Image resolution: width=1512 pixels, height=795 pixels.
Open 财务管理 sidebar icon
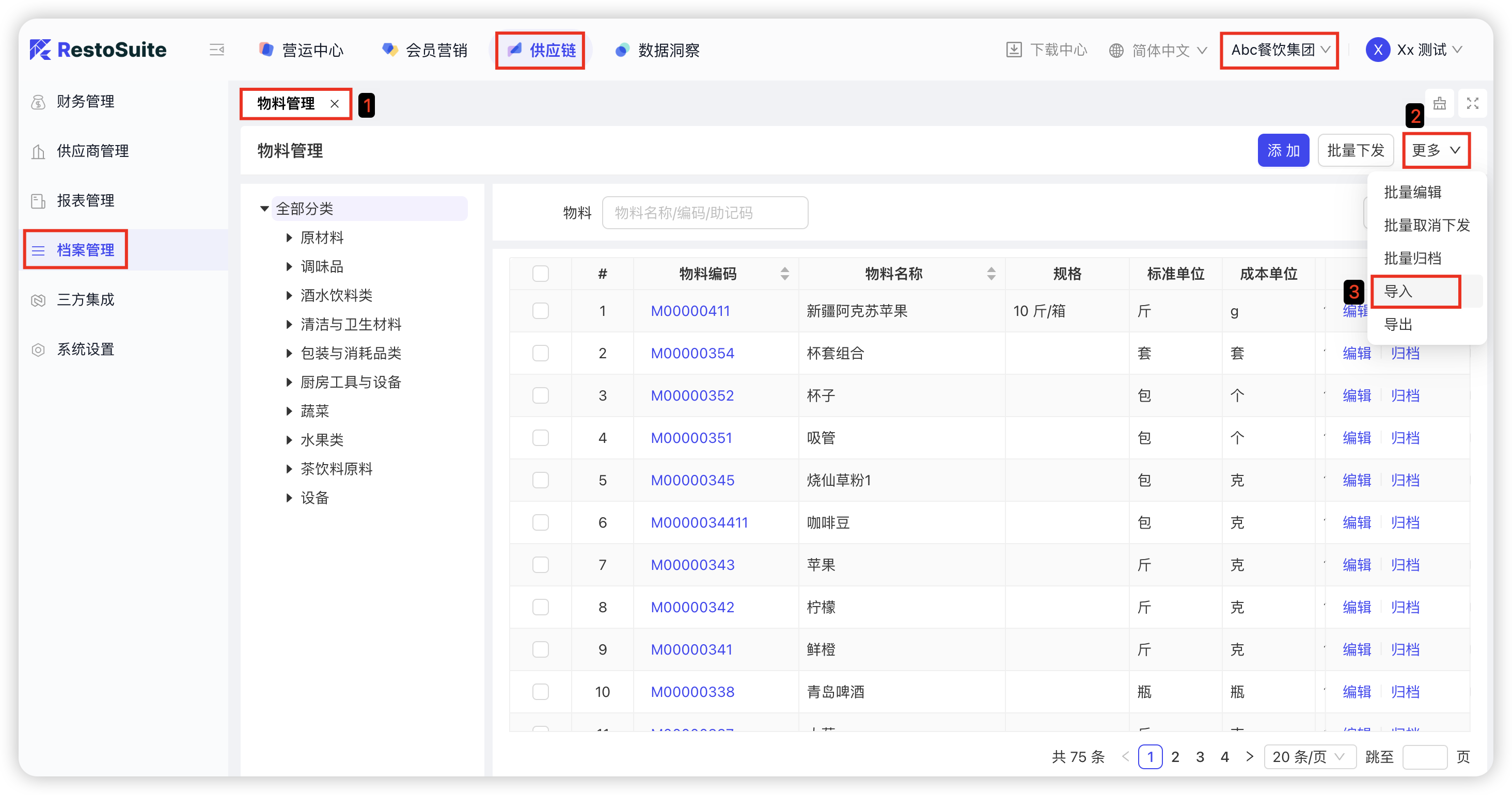point(38,102)
